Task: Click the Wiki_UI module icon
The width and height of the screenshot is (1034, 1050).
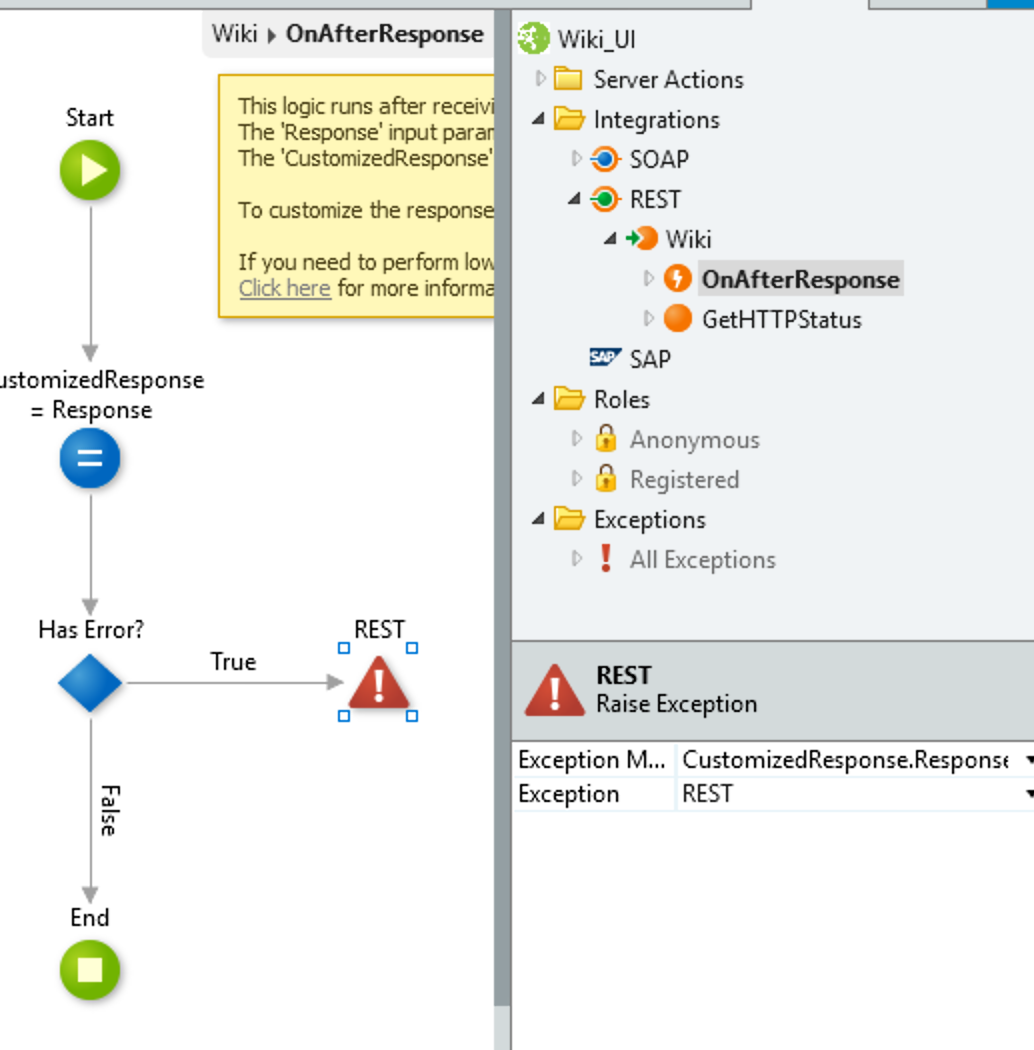Action: point(533,38)
